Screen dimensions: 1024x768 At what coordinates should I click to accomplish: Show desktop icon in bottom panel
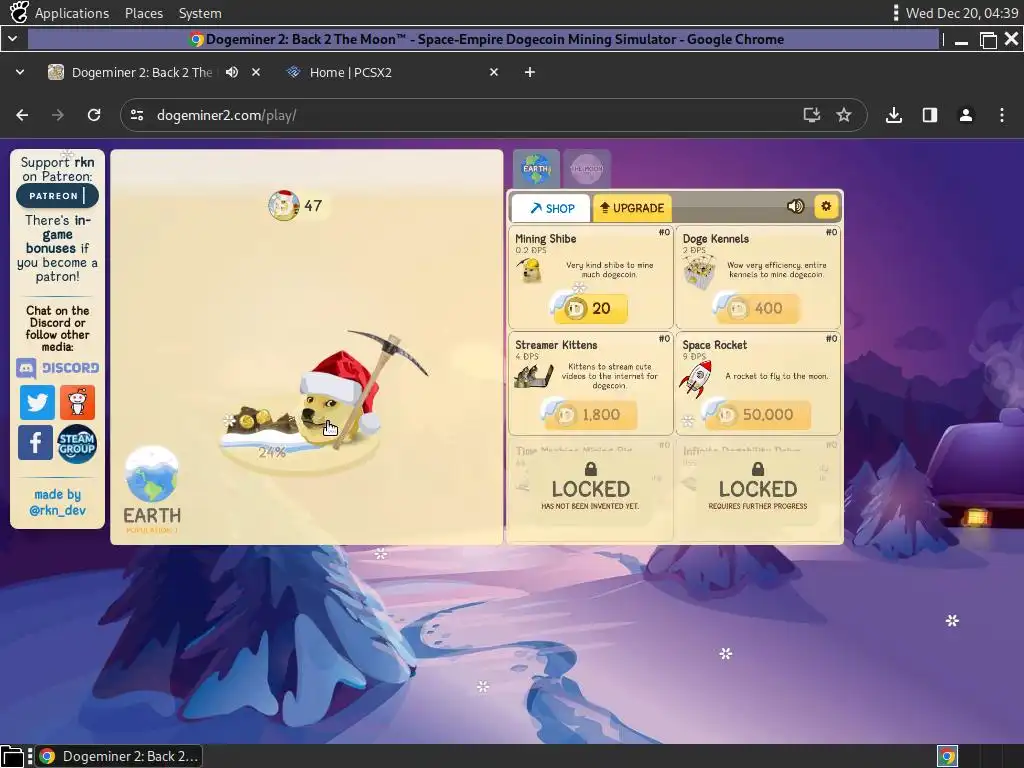(x=12, y=756)
